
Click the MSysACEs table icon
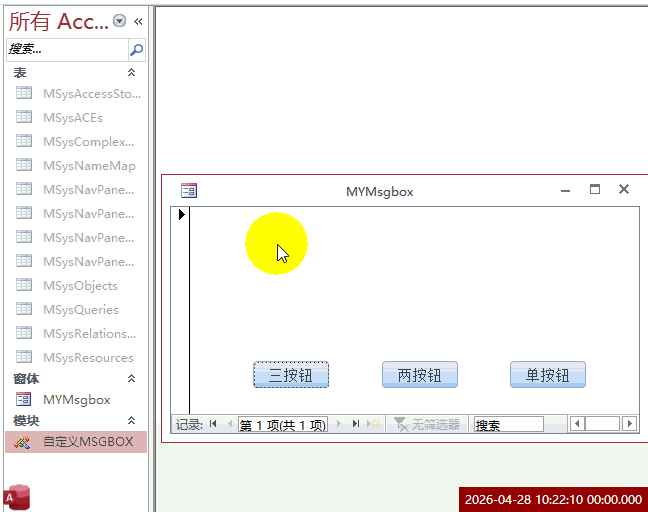coord(24,117)
